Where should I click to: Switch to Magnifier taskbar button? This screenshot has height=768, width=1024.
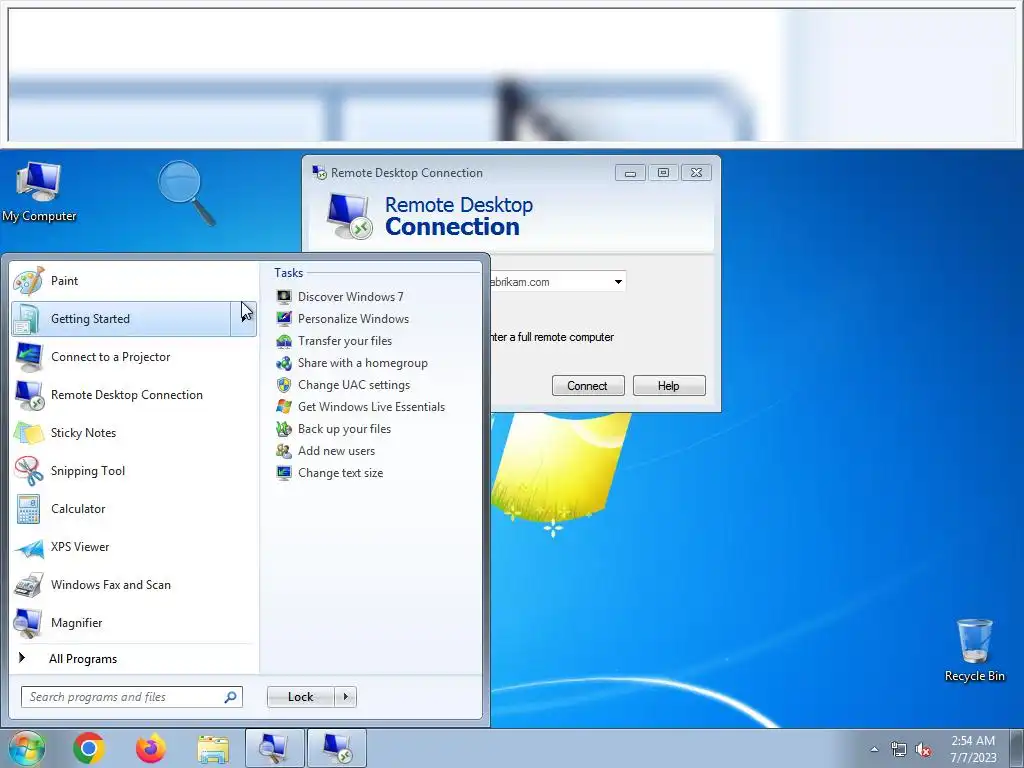click(x=274, y=748)
